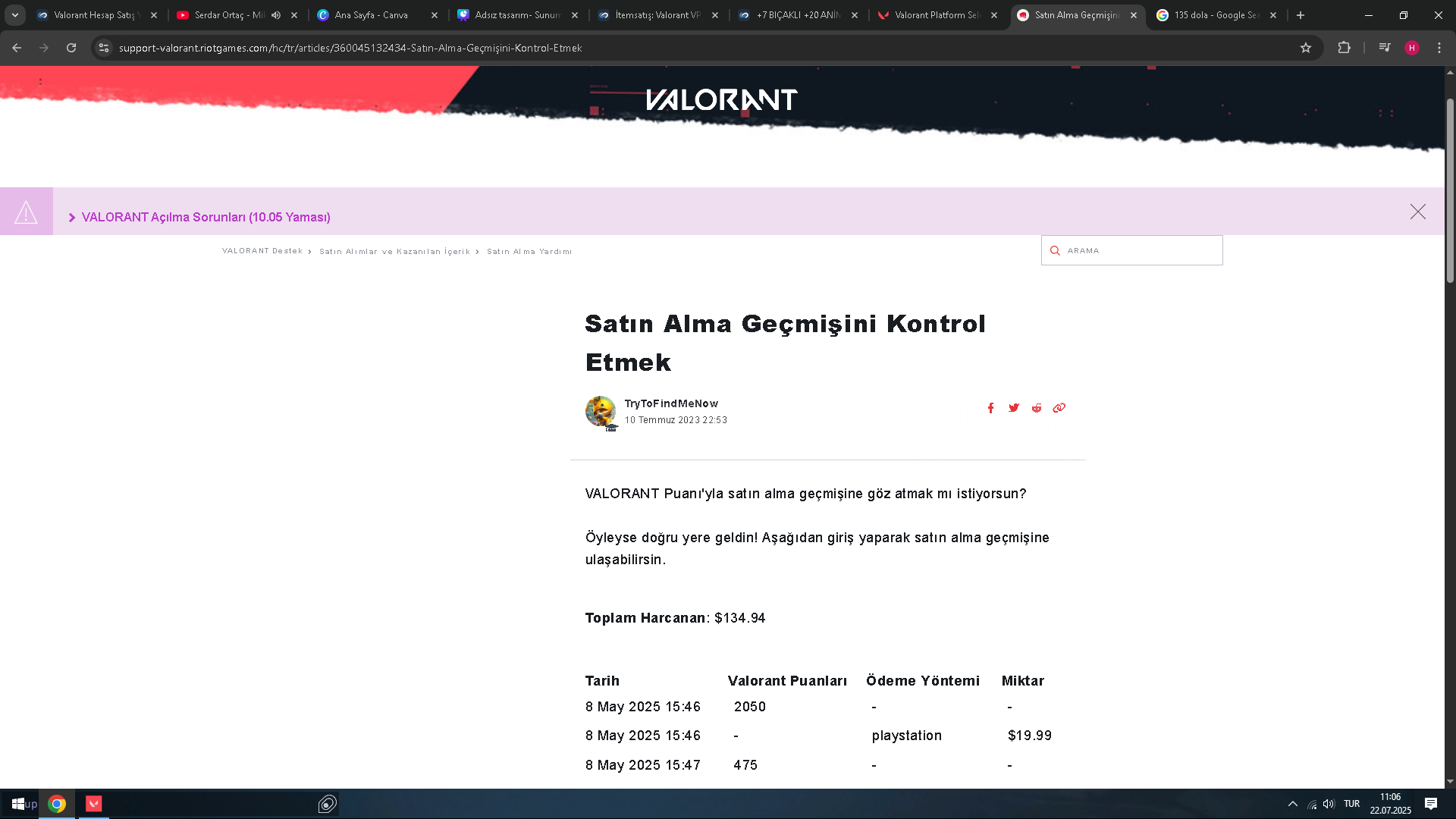Viewport: 1456px width, 819px height.
Task: Close the purple alert banner
Action: 1418,212
